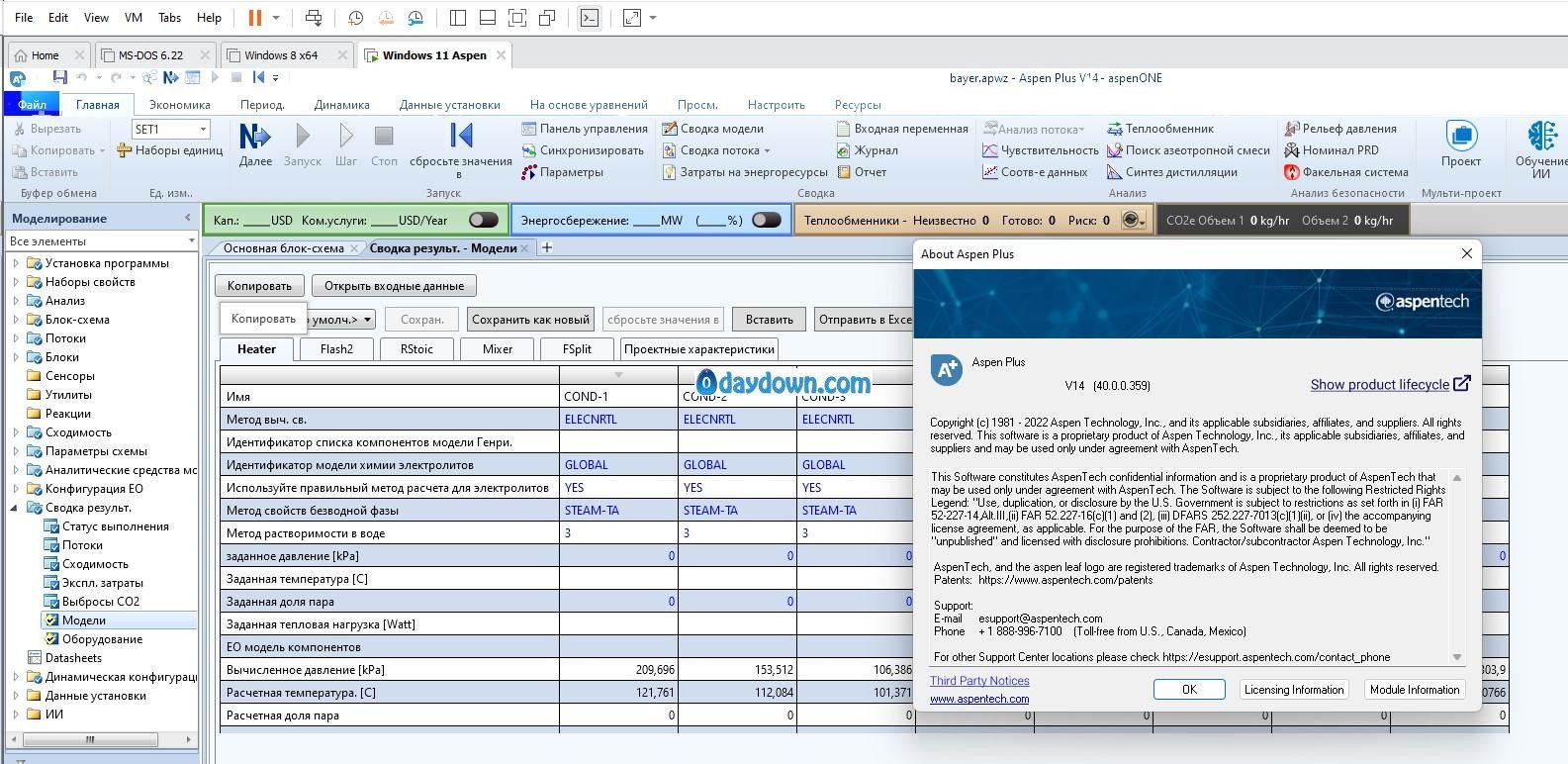Select the RStoic model tab
Viewport: 1568px width, 764px height.
tap(416, 349)
